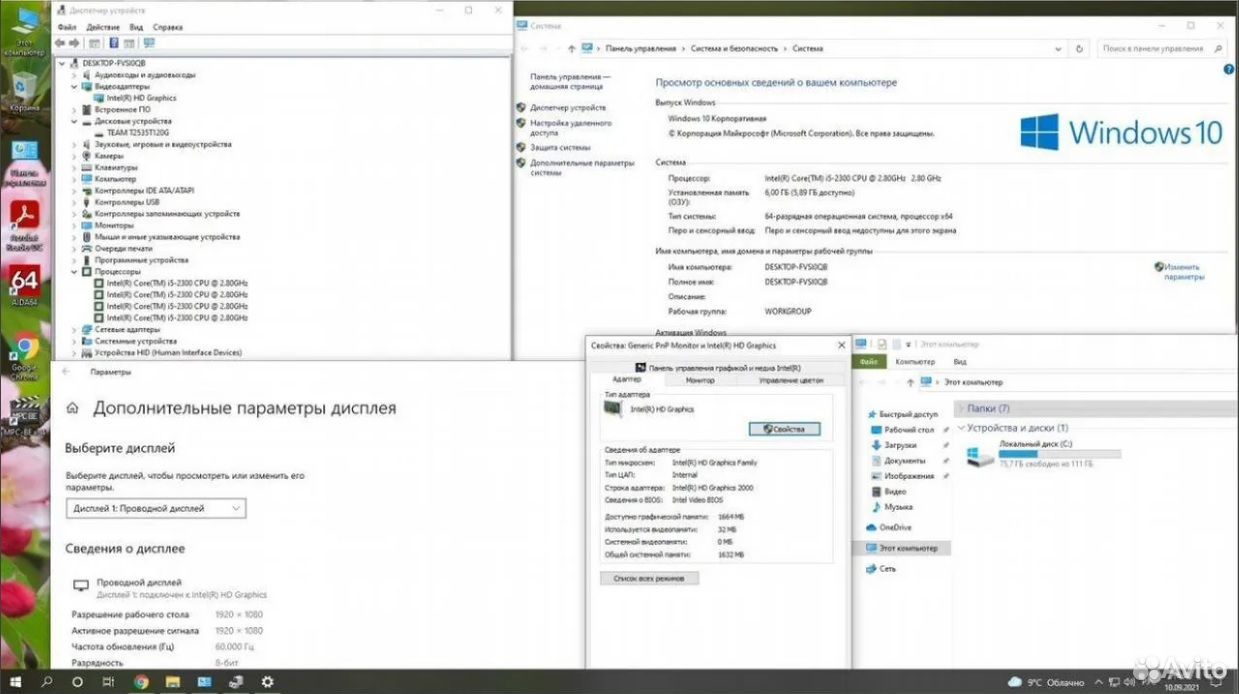
Task: Click the monitor scan icon in Device Manager toolbar
Action: point(149,43)
